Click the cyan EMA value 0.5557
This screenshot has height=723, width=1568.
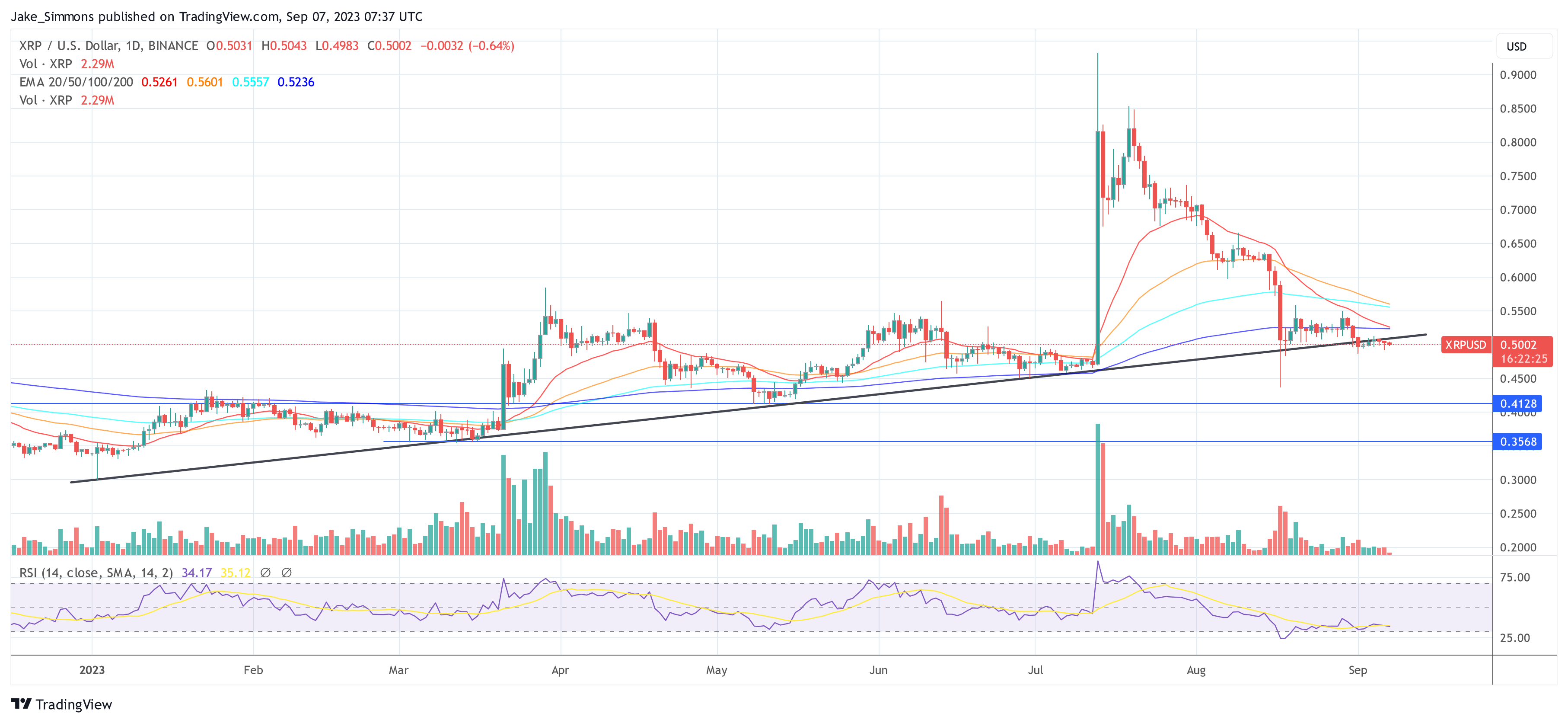[x=250, y=82]
